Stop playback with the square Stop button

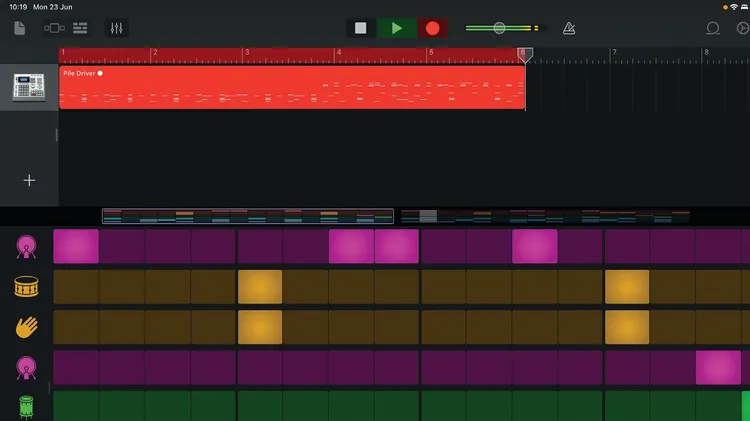361,28
